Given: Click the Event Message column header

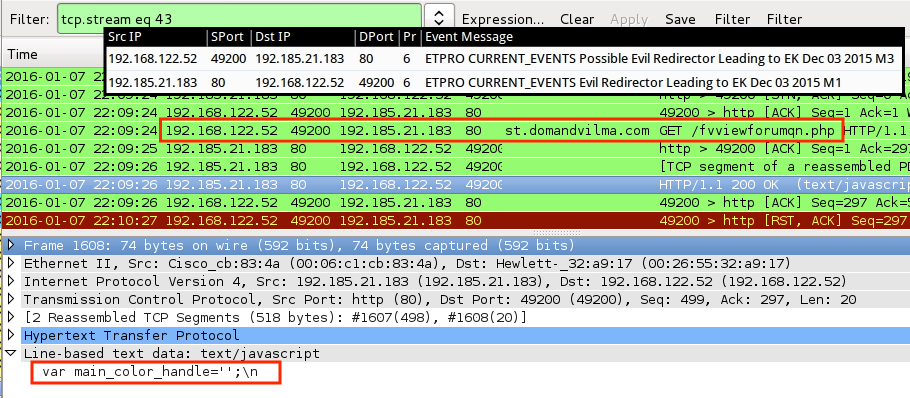Looking at the screenshot, I should tap(469, 37).
